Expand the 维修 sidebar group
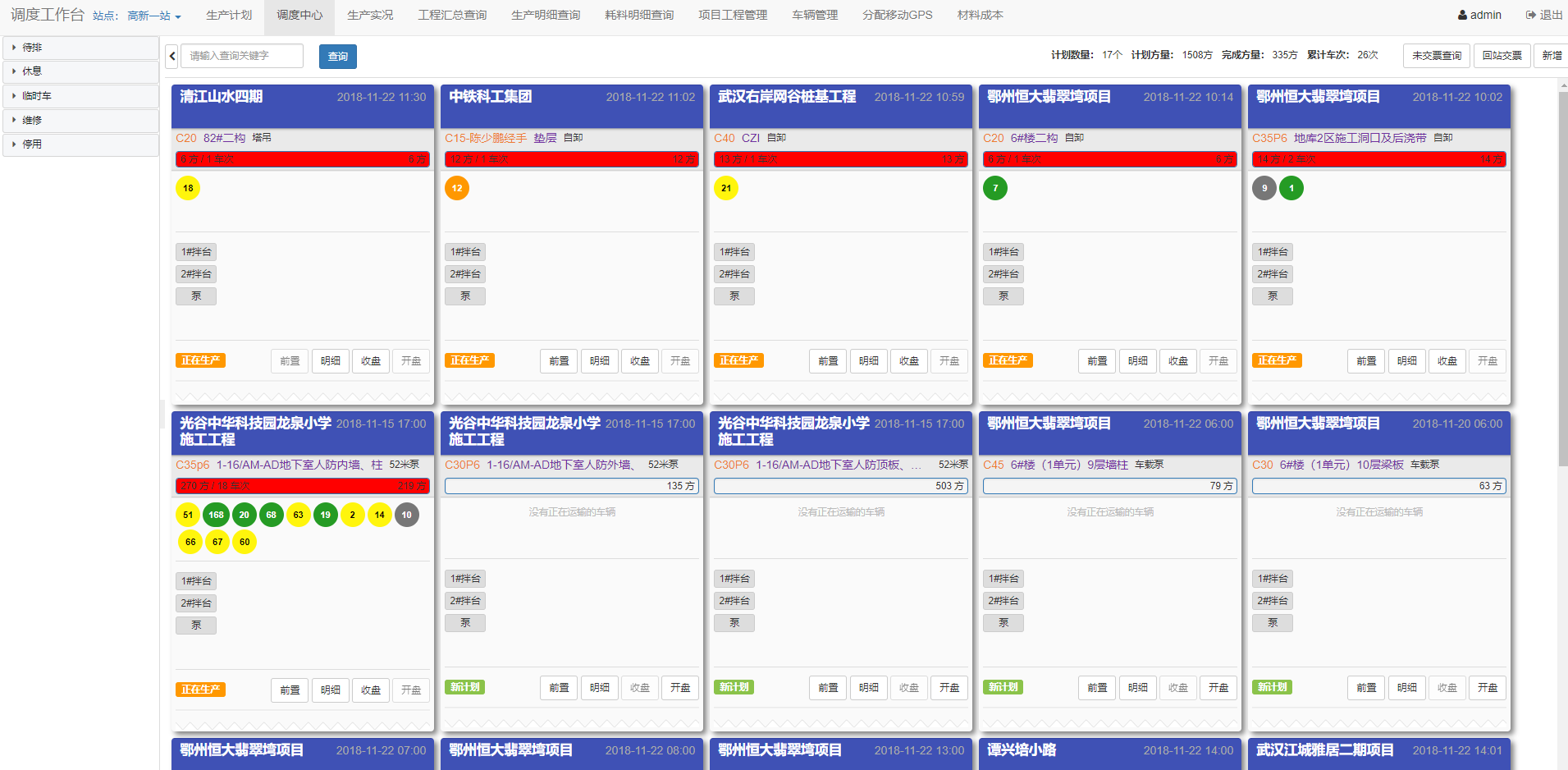The width and height of the screenshot is (1568, 770). click(80, 120)
